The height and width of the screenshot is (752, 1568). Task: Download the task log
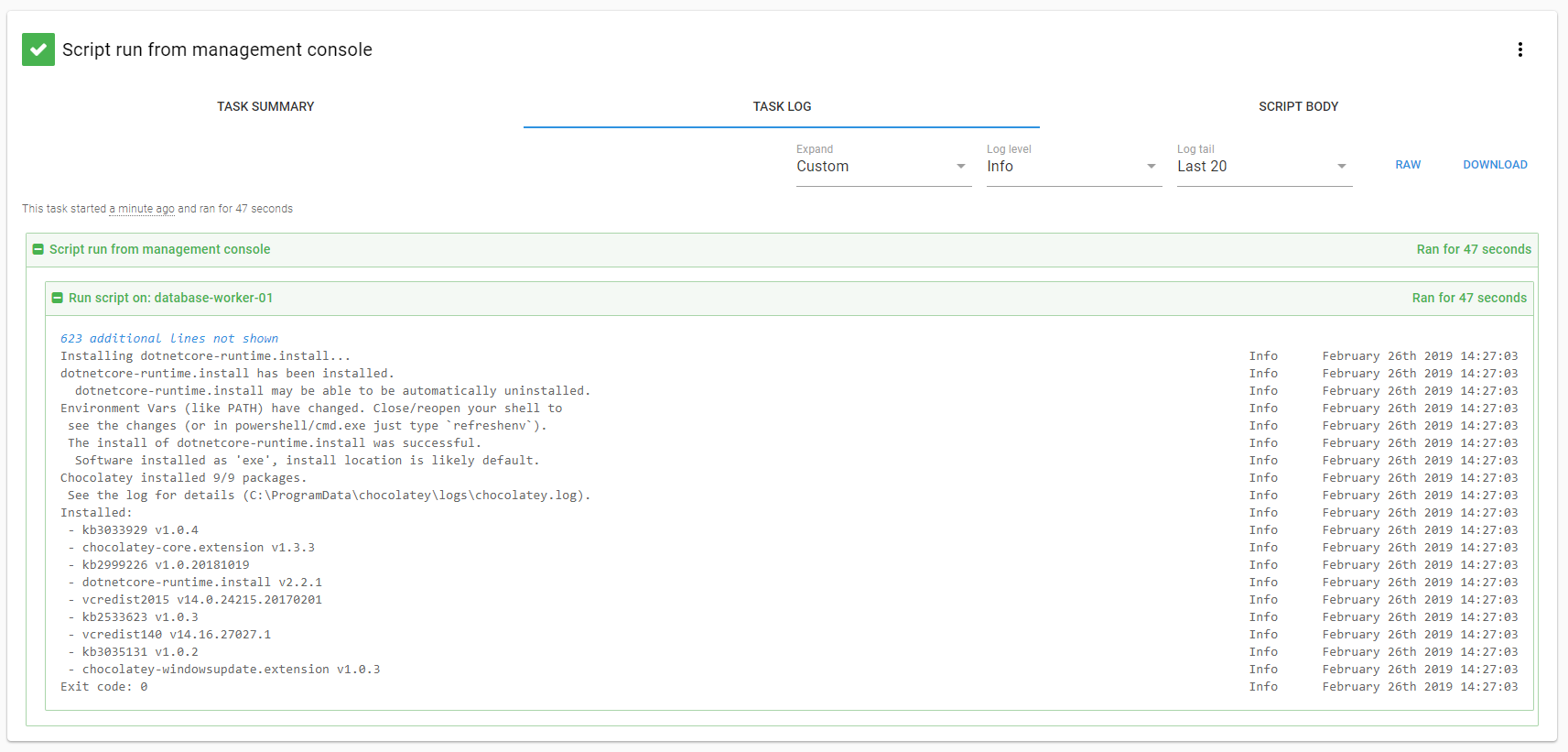tap(1495, 165)
